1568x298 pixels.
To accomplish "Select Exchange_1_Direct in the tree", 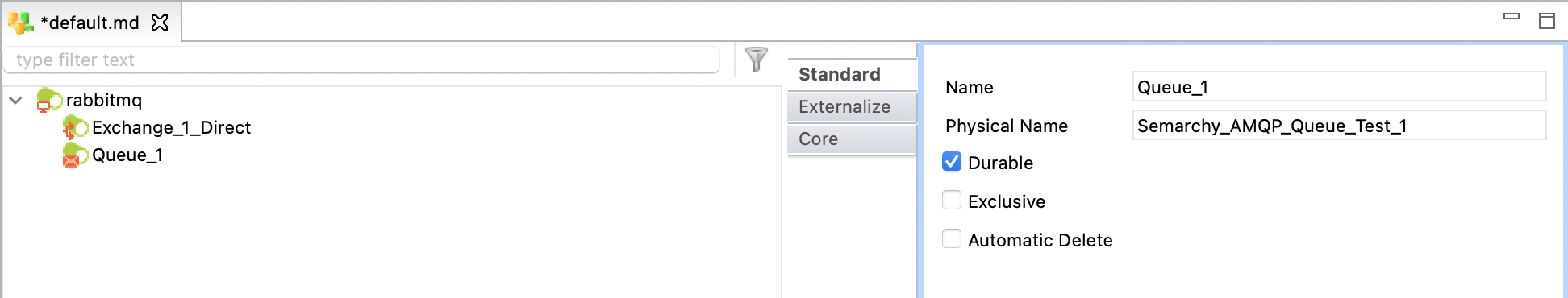I will 171,127.
